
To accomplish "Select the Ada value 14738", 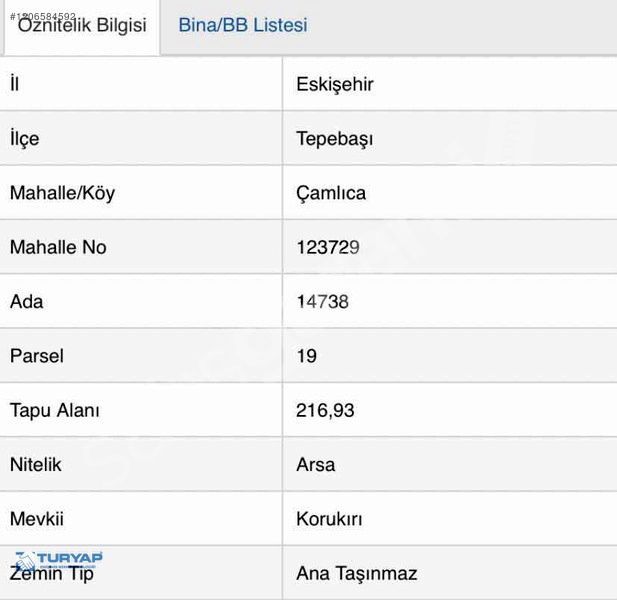I will coord(322,302).
